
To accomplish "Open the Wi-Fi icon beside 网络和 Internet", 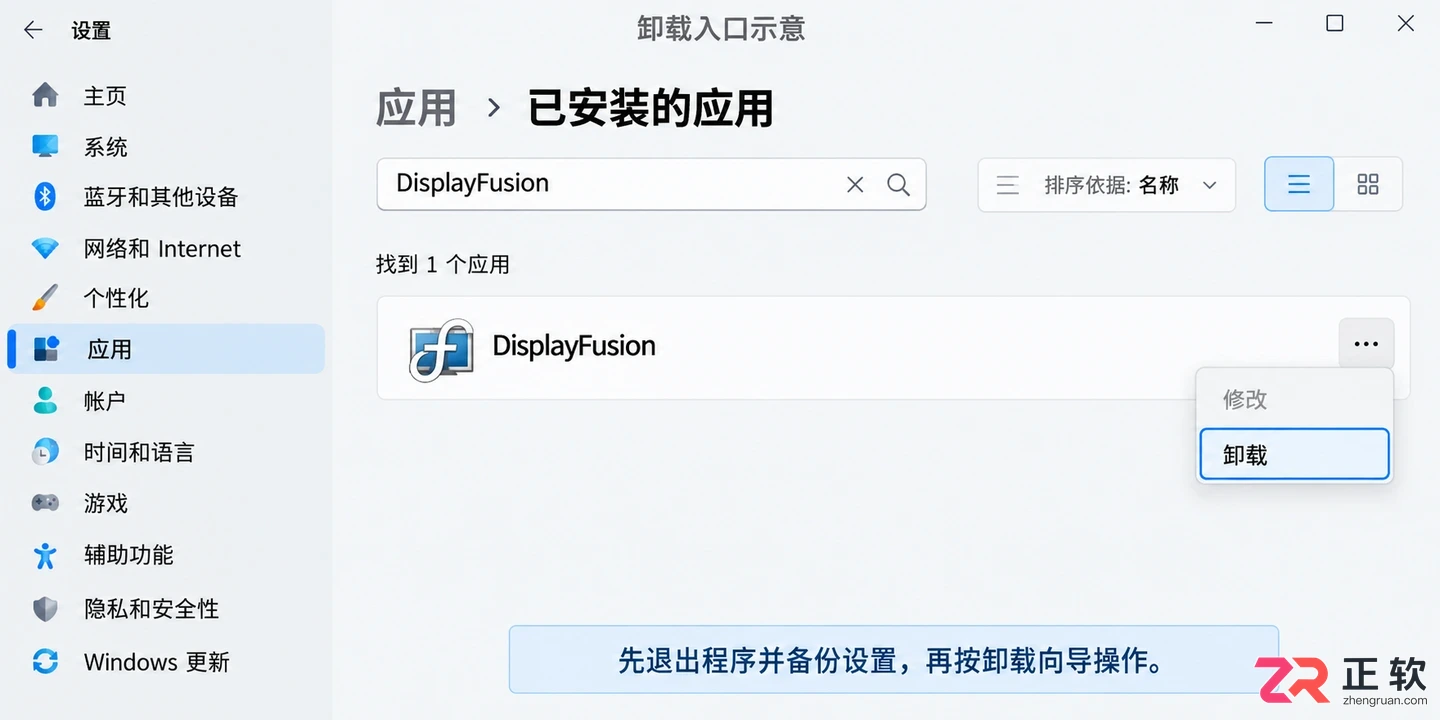I will coord(45,248).
